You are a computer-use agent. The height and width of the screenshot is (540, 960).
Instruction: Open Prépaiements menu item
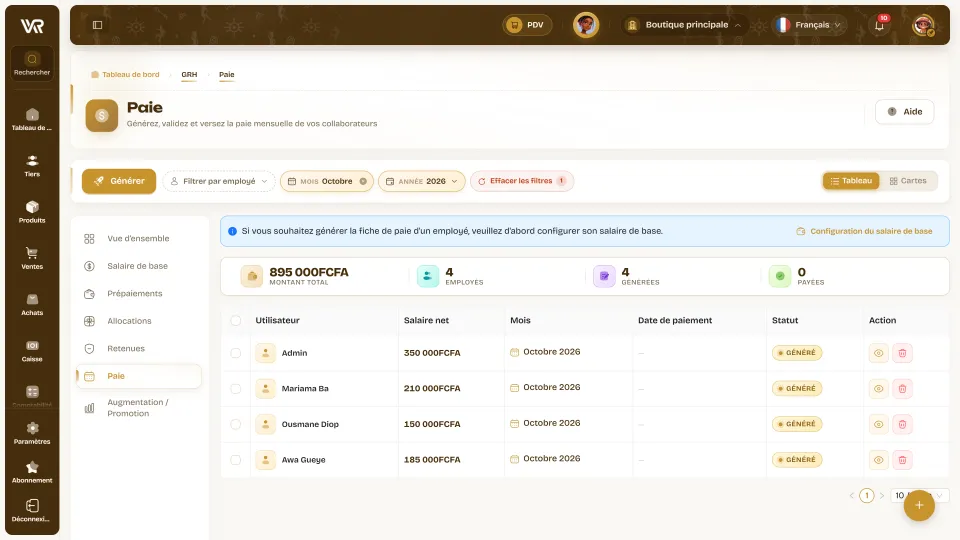(x=138, y=293)
